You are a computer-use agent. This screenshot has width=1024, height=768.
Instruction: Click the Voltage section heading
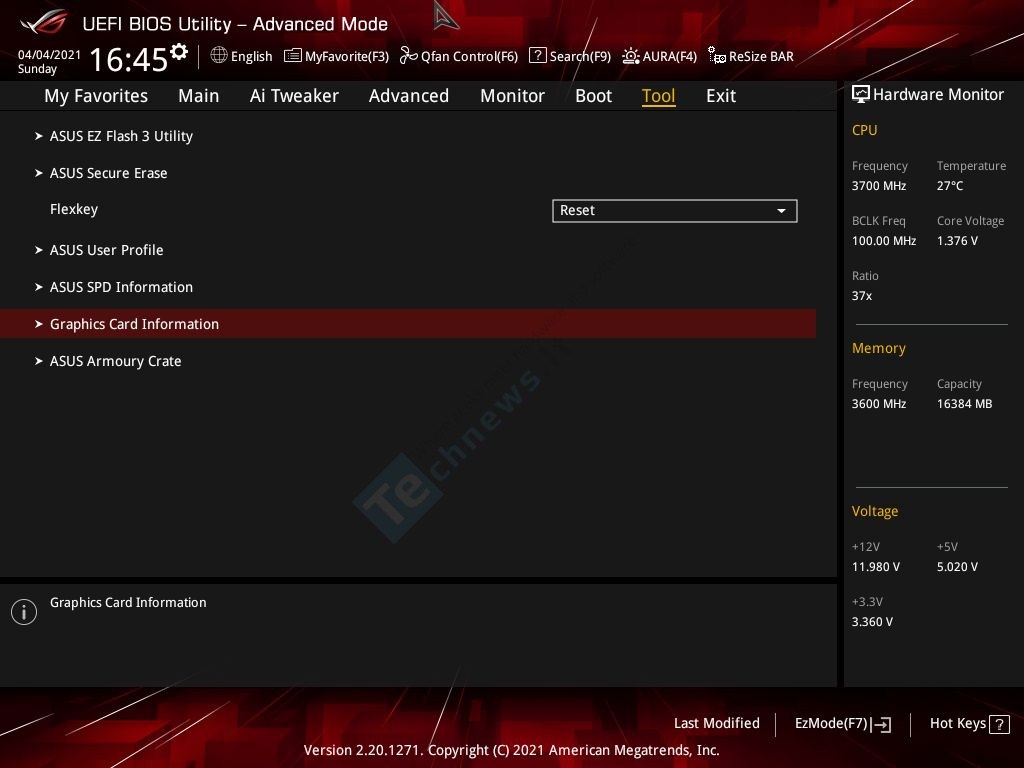pos(874,511)
